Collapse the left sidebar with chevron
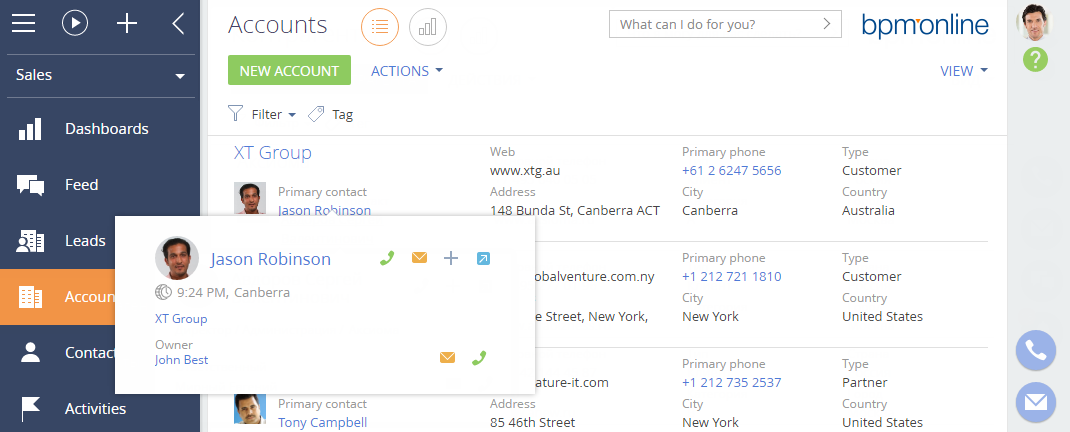 click(x=178, y=23)
